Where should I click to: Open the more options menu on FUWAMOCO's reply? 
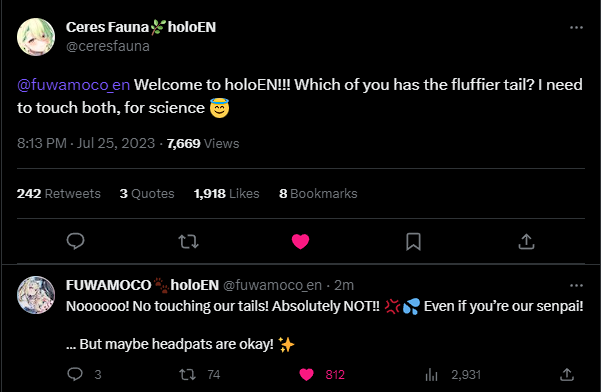[x=576, y=285]
